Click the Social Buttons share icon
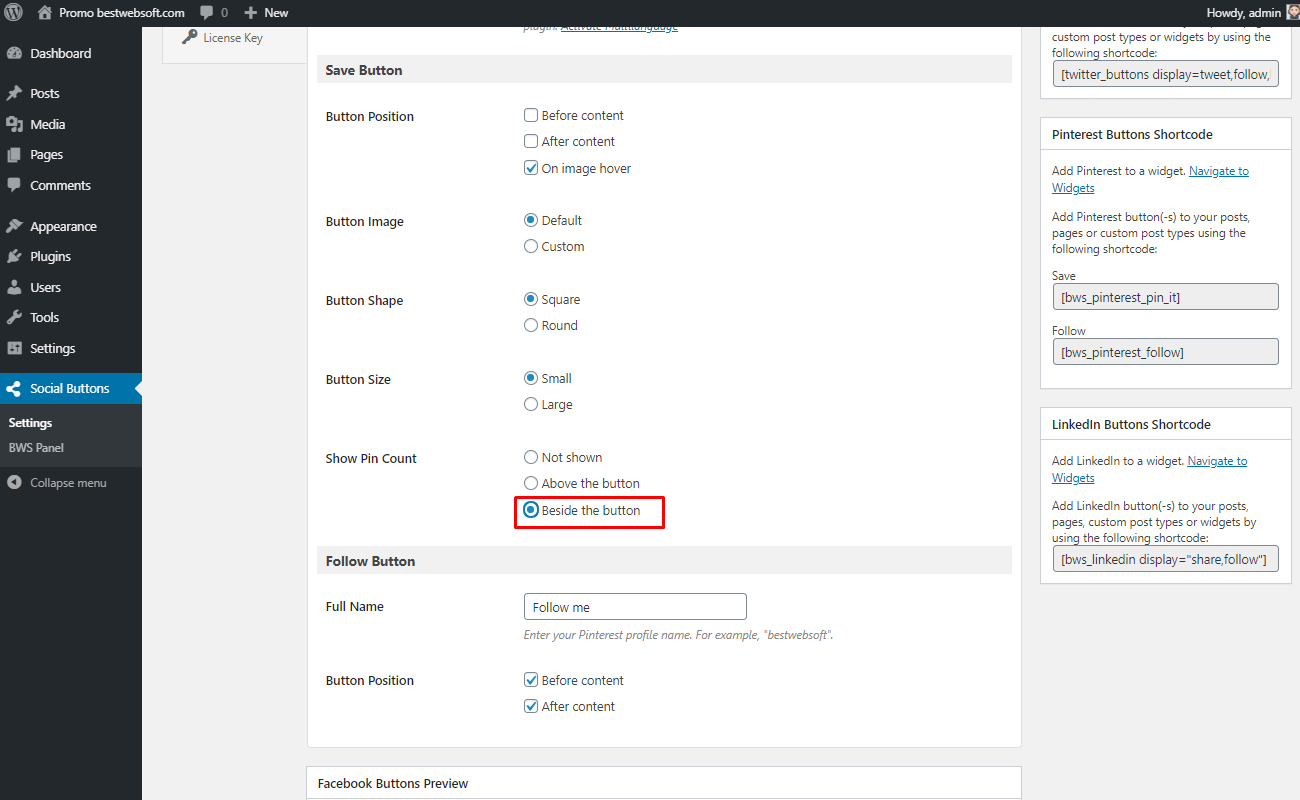 (x=14, y=388)
